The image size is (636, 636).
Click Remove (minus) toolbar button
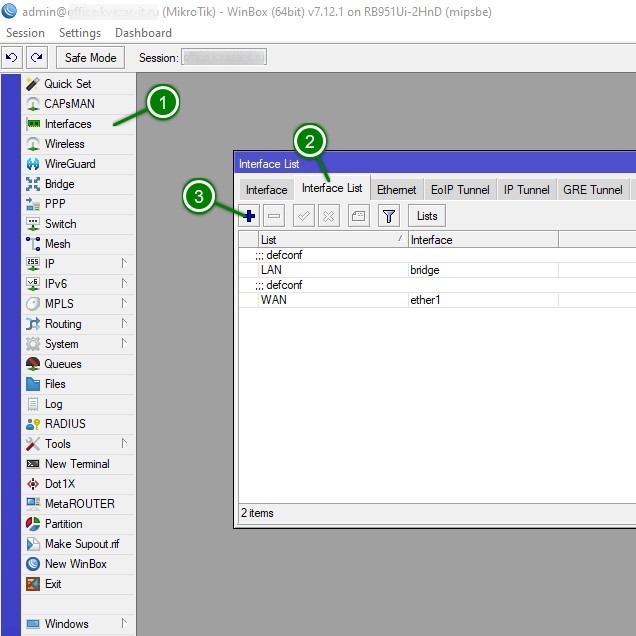pos(274,216)
